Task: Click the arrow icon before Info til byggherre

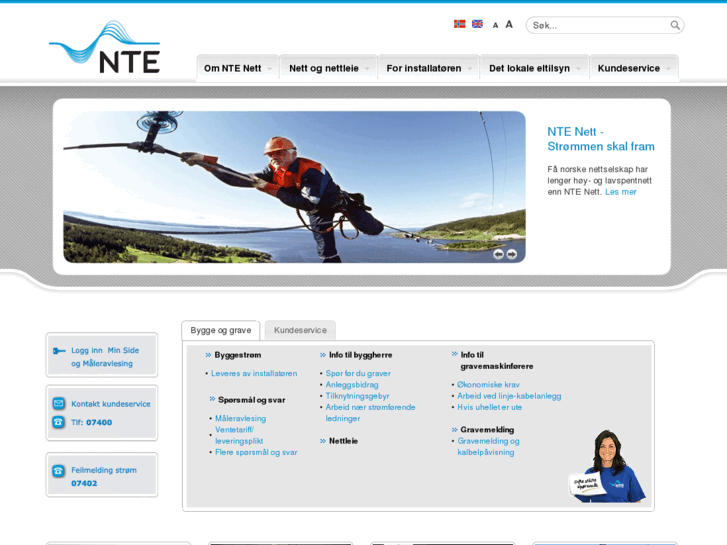Action: pyautogui.click(x=323, y=355)
